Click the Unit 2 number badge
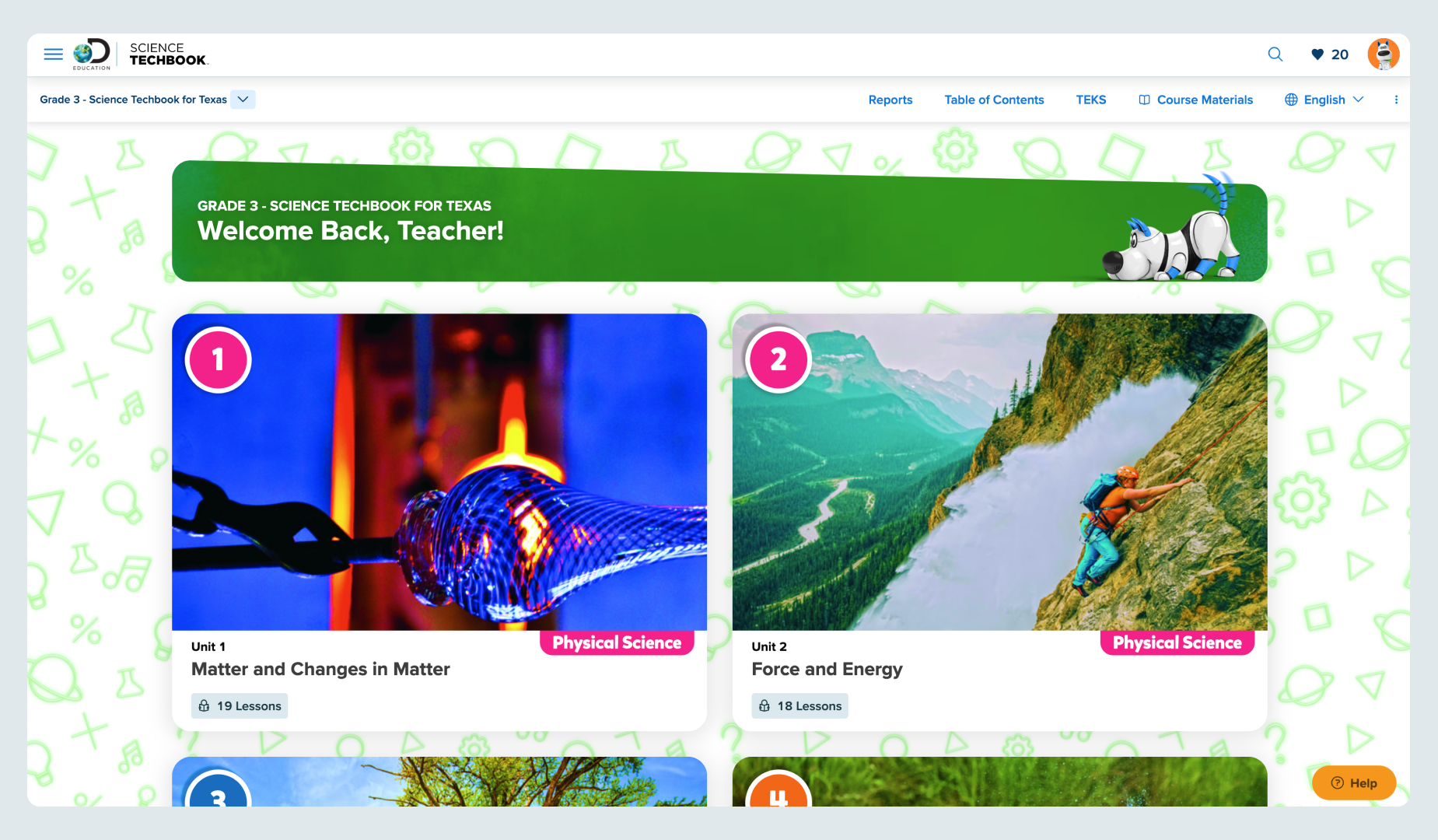The image size is (1438, 840). coord(778,360)
